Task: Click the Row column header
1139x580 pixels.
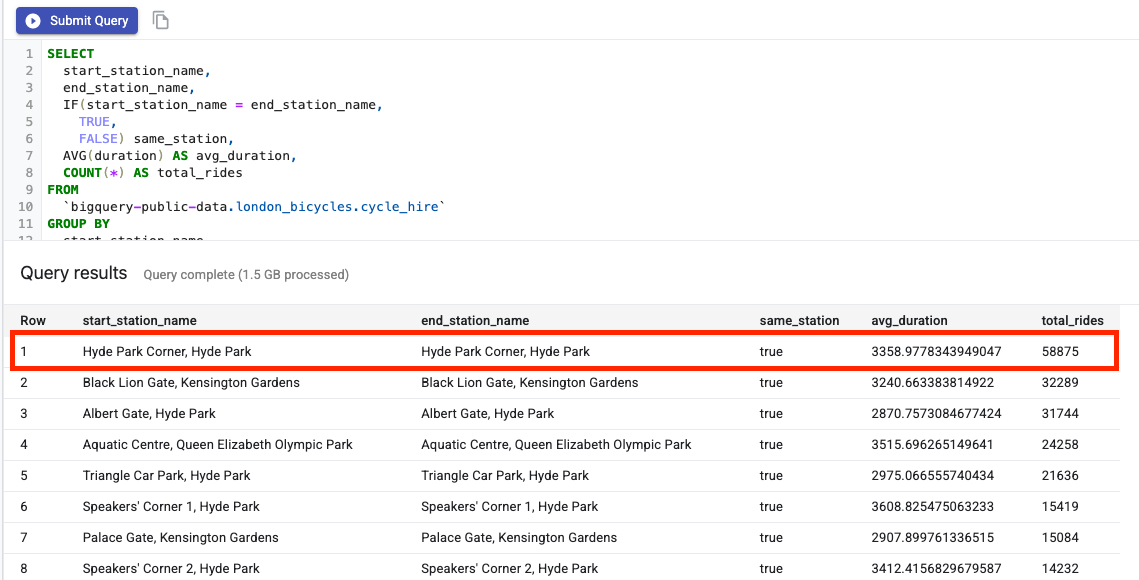Action: click(33, 321)
